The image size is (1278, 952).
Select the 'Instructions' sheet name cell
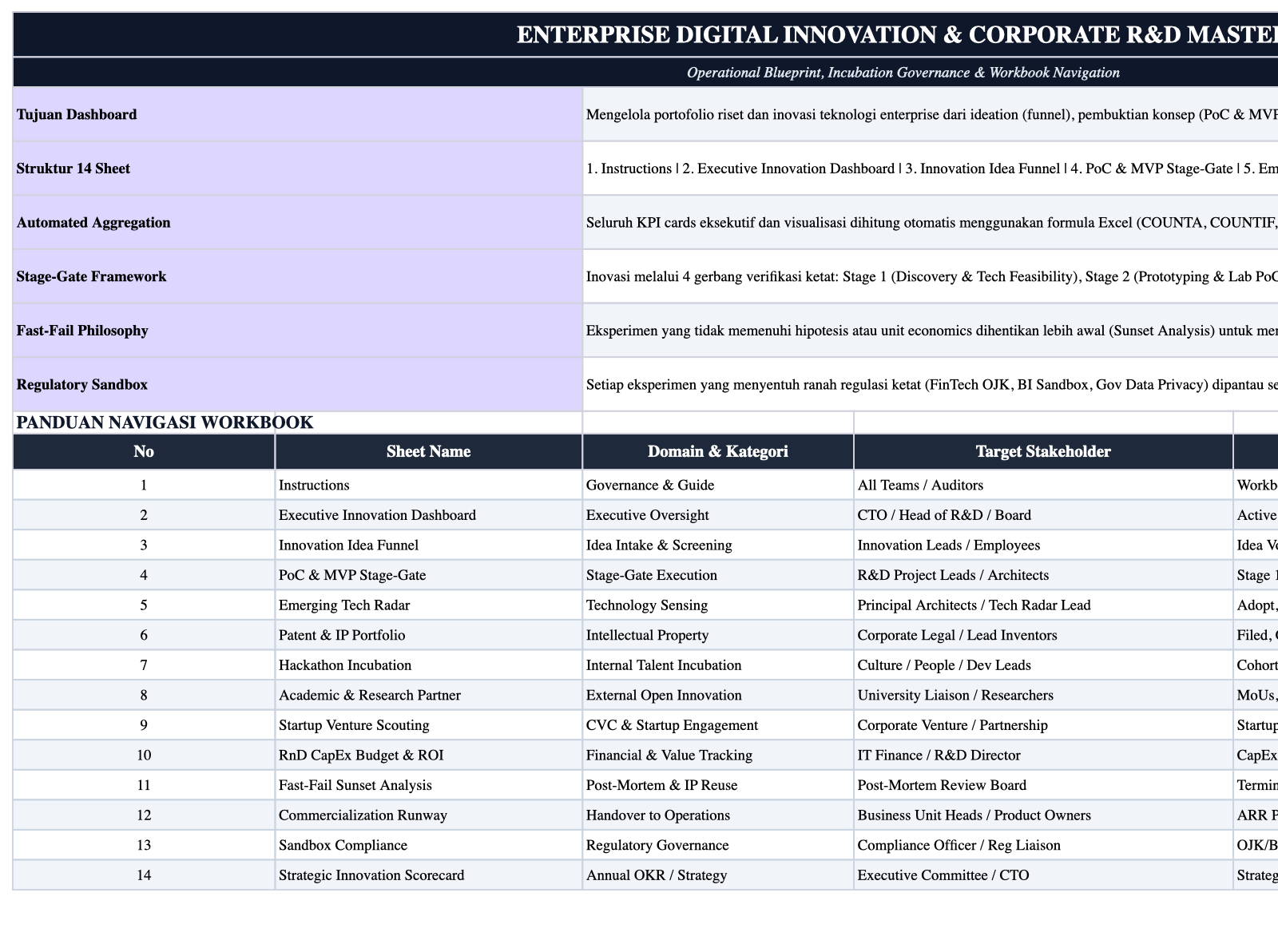coord(429,485)
